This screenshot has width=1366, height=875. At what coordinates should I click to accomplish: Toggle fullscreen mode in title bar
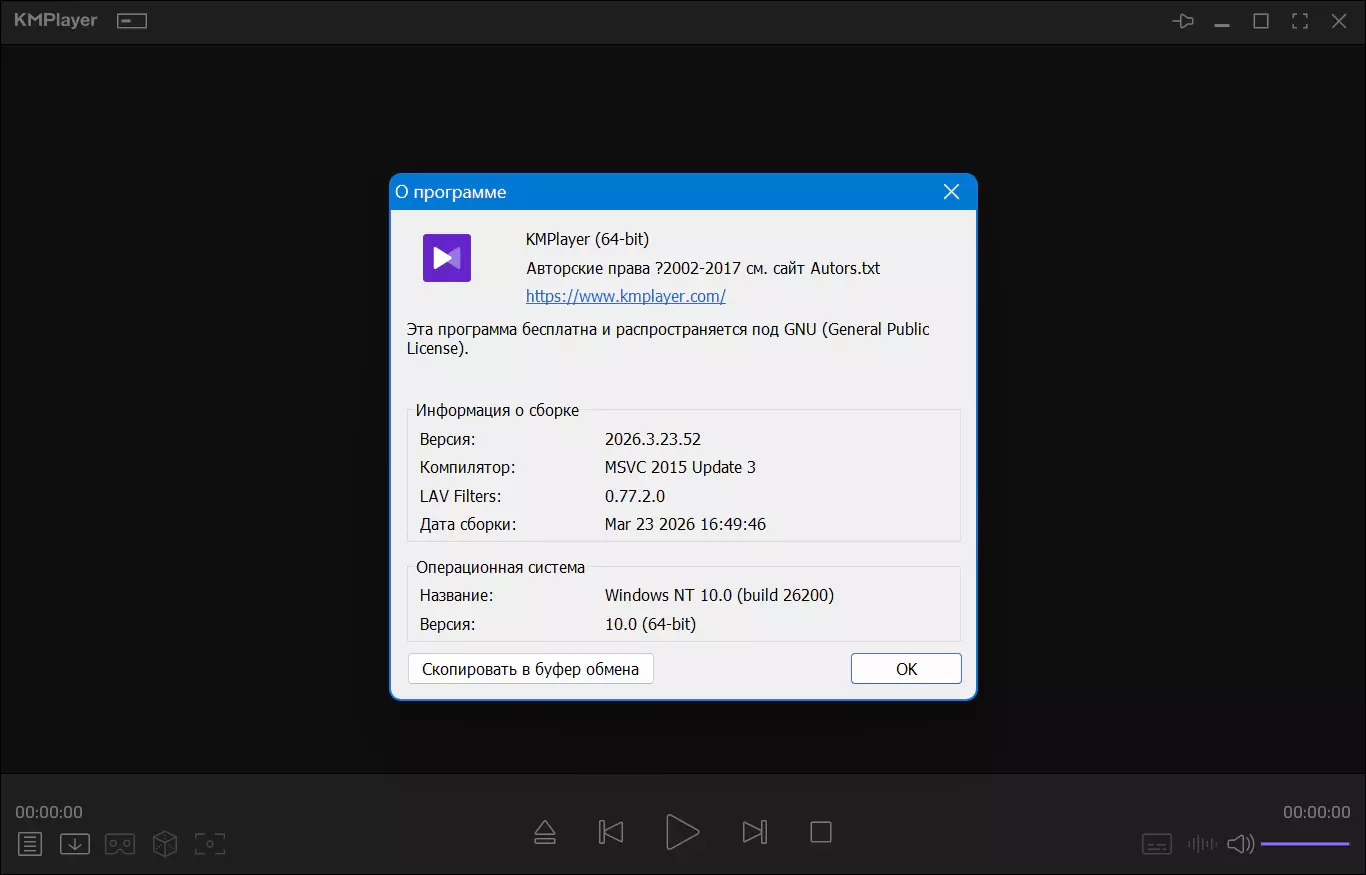pyautogui.click(x=1300, y=21)
